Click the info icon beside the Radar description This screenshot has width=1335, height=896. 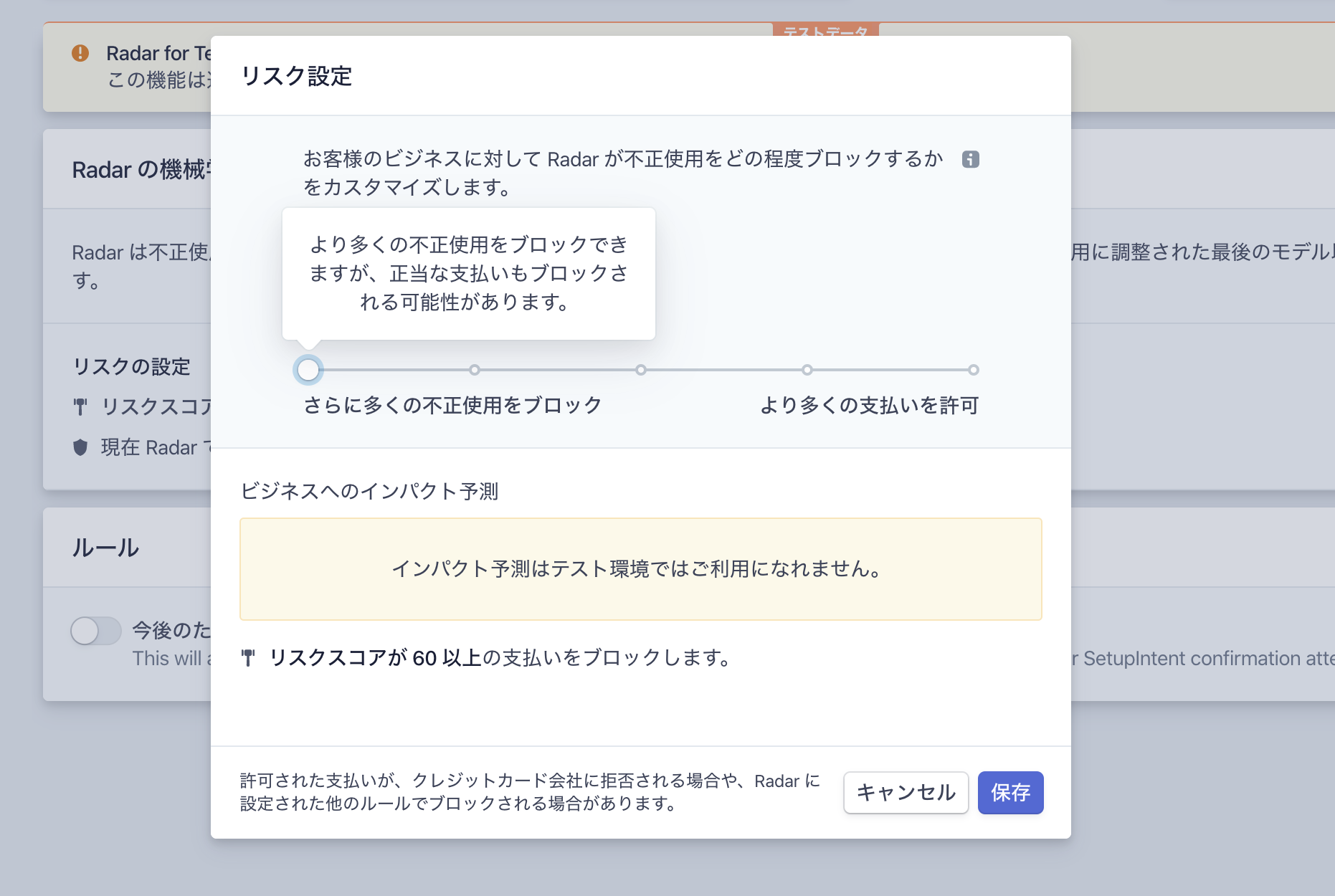coord(971,159)
